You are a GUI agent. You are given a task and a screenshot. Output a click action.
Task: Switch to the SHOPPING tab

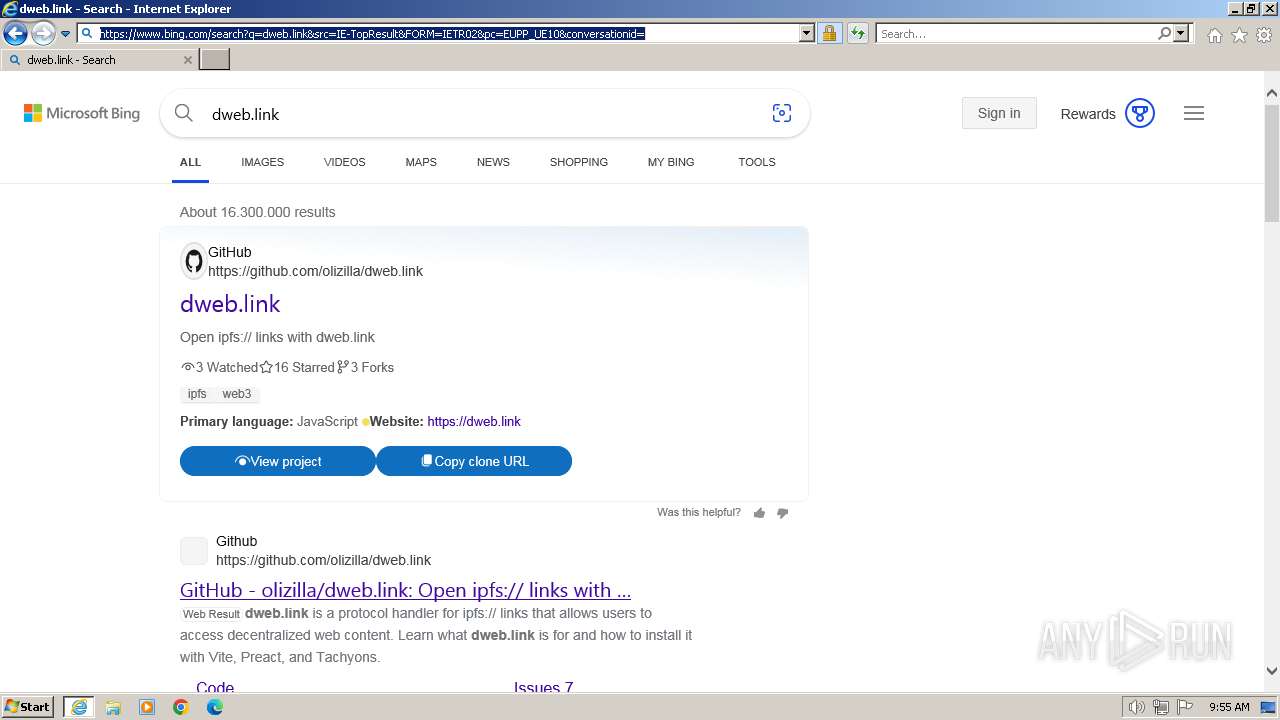[x=578, y=162]
